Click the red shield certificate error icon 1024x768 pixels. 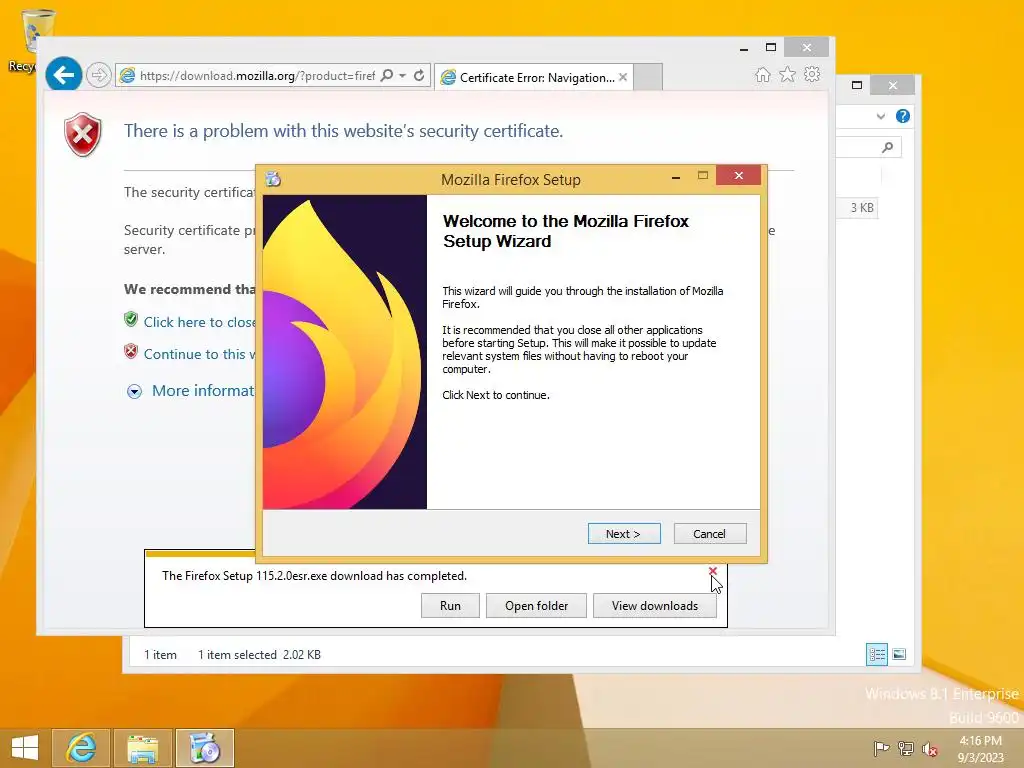point(82,135)
